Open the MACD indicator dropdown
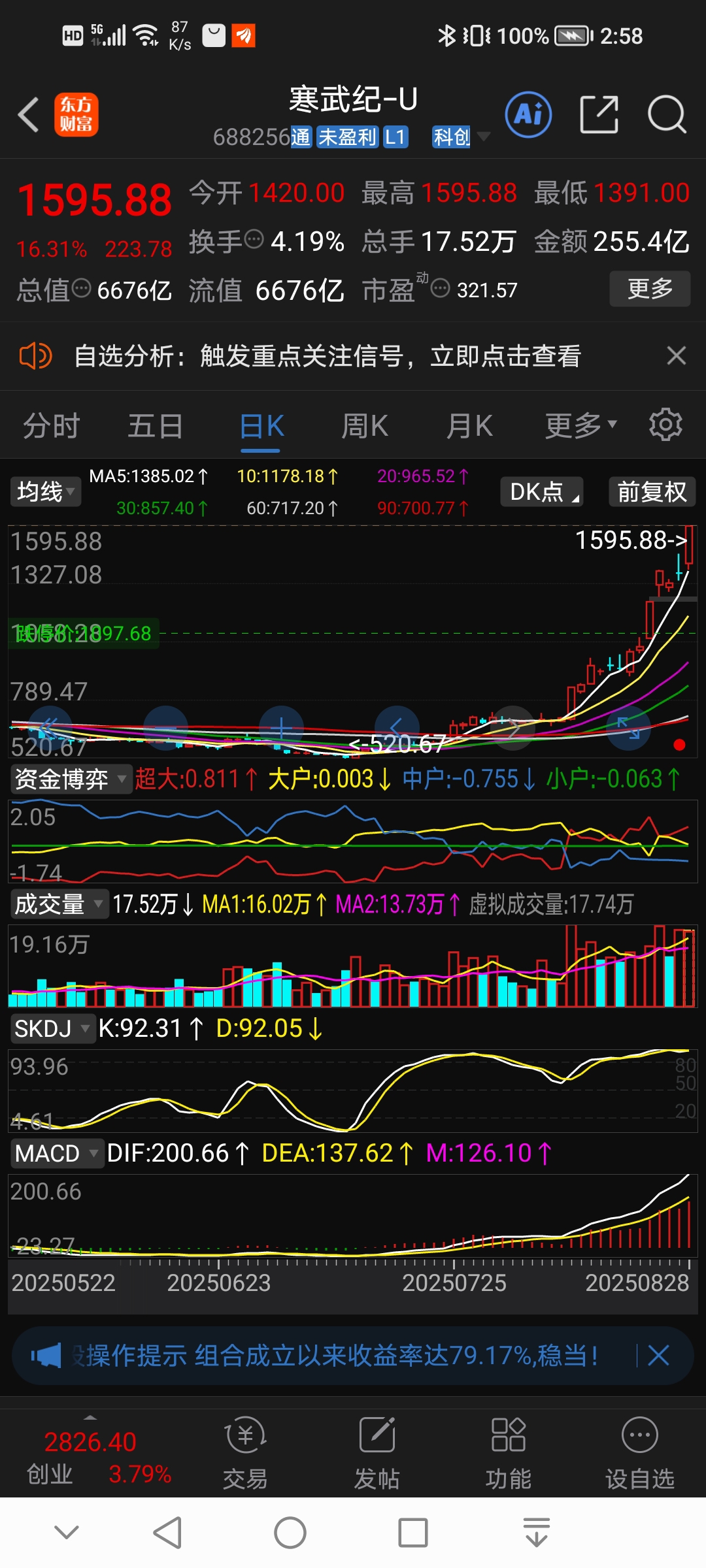Viewport: 706px width, 1568px height. 57,1153
